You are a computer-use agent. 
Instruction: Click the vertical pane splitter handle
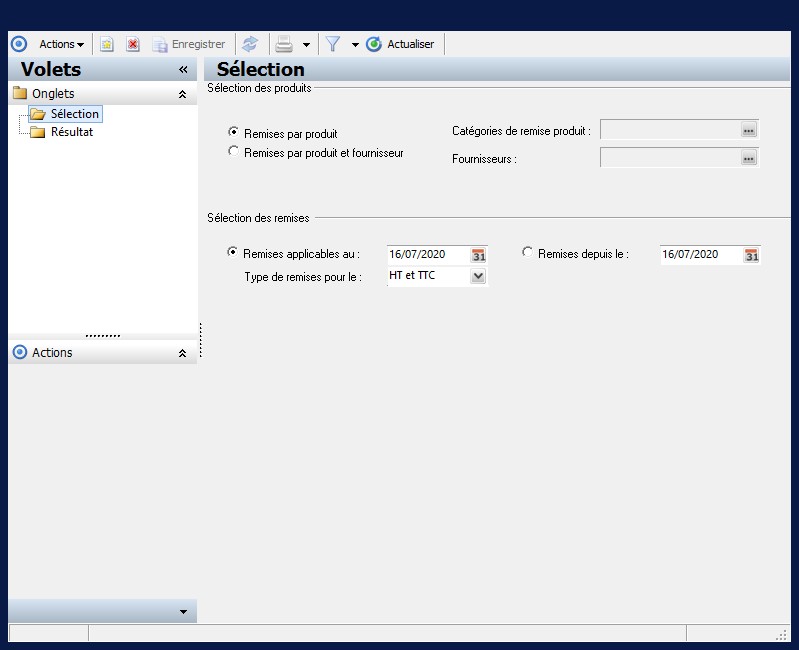coord(201,340)
